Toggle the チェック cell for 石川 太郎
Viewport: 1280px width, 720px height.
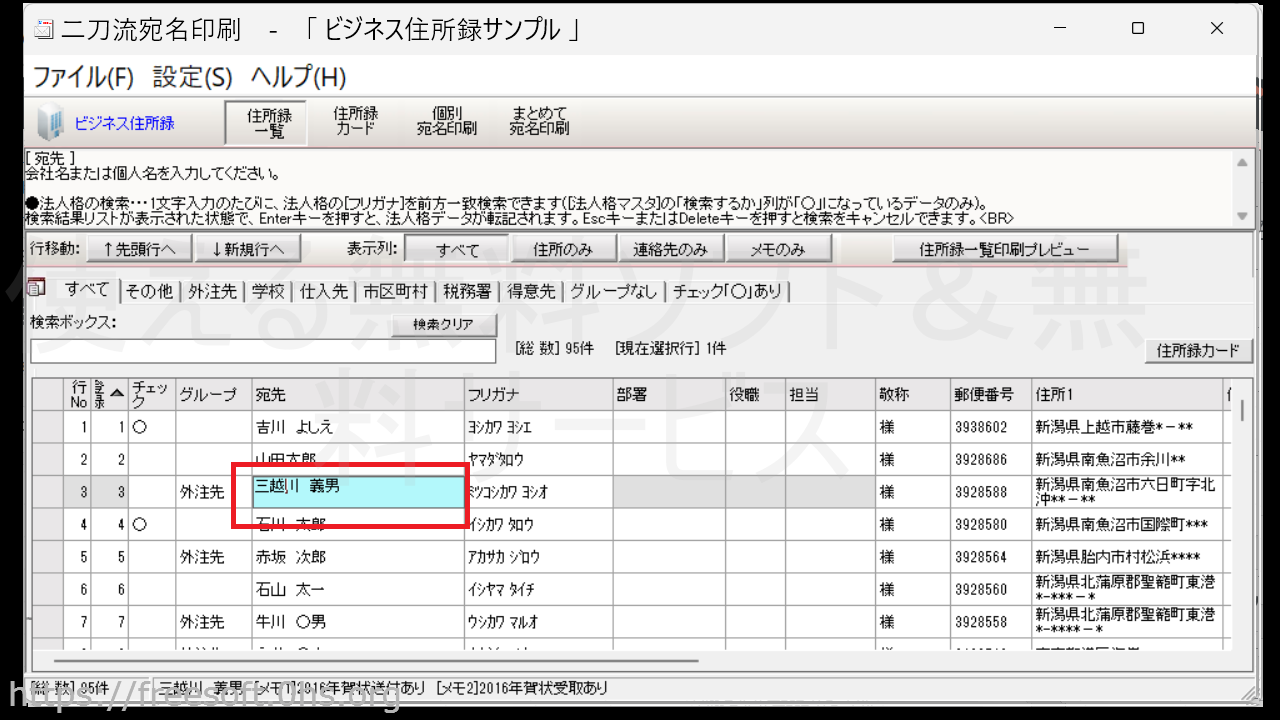pos(151,524)
